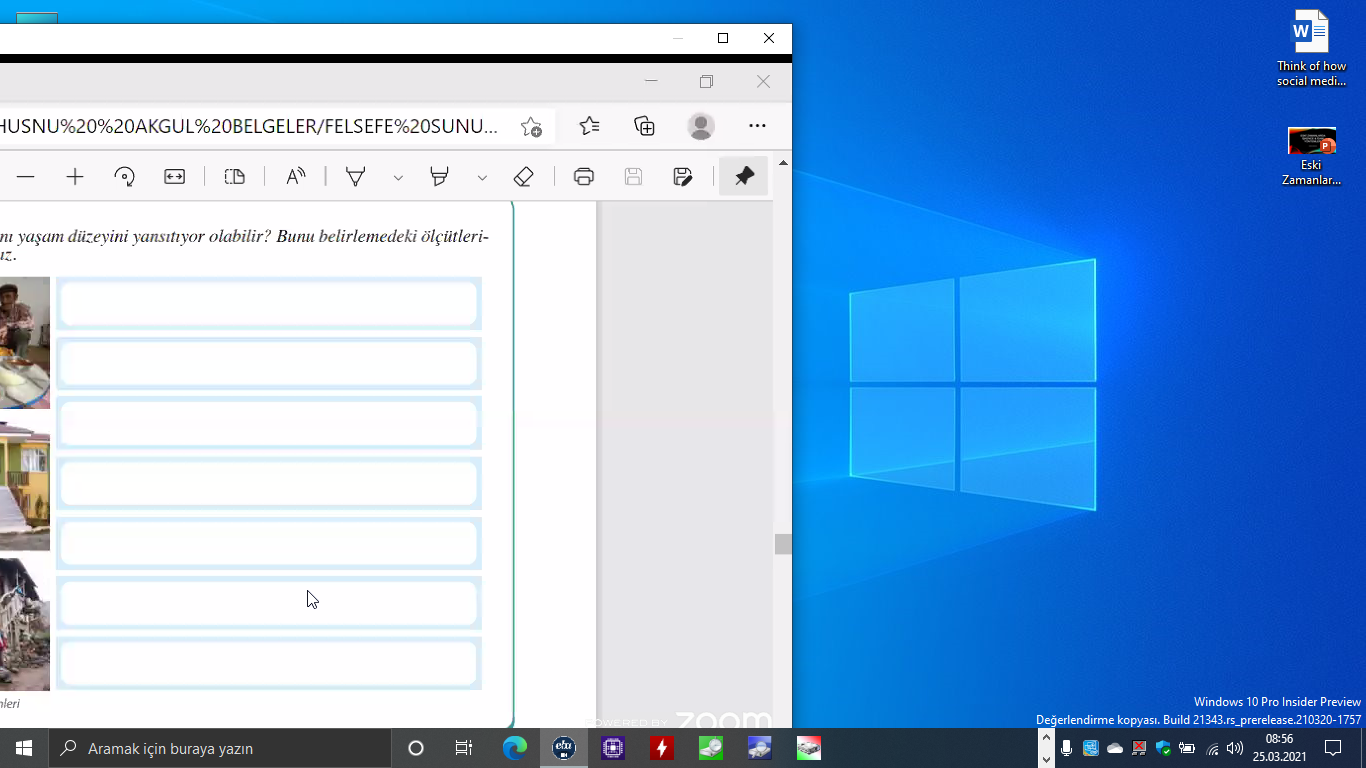1366x768 pixels.
Task: Open the Favorites list
Action: (x=590, y=126)
